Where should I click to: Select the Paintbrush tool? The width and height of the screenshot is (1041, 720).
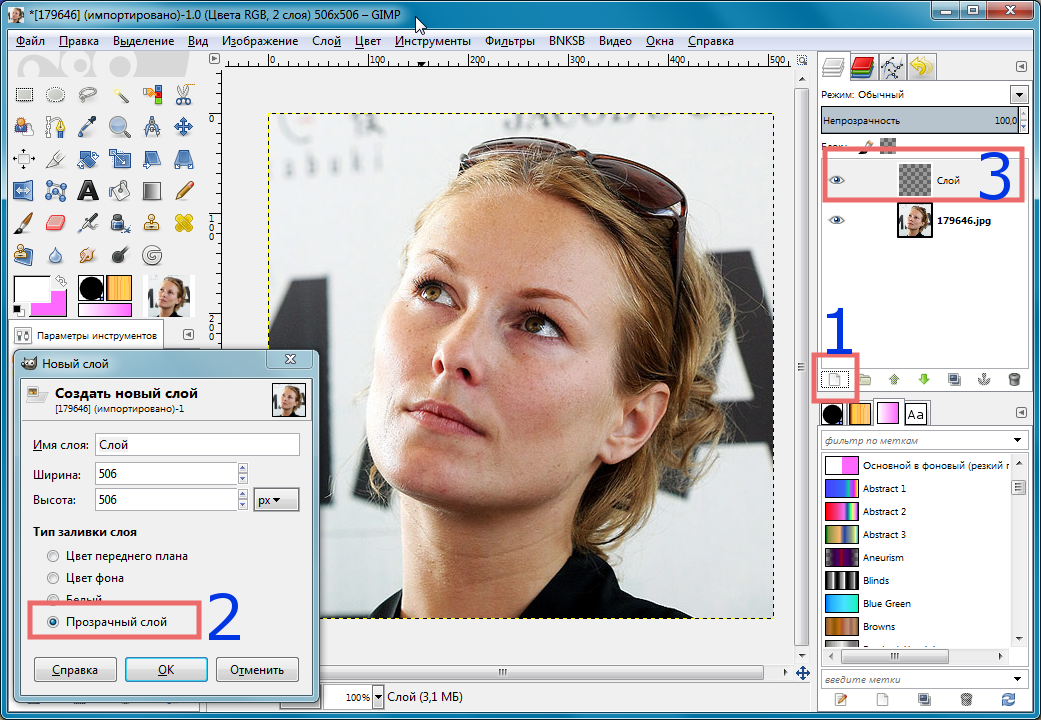point(24,223)
